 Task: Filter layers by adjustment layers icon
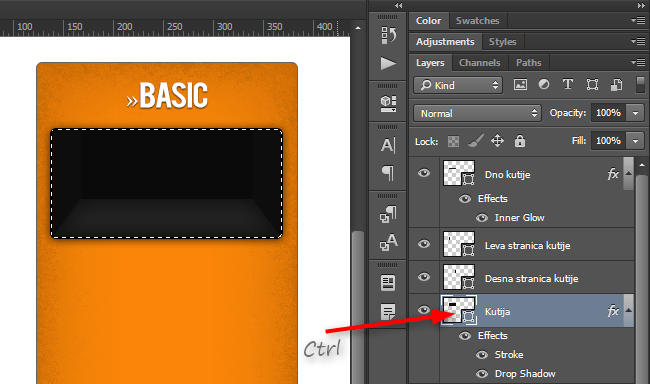[544, 85]
